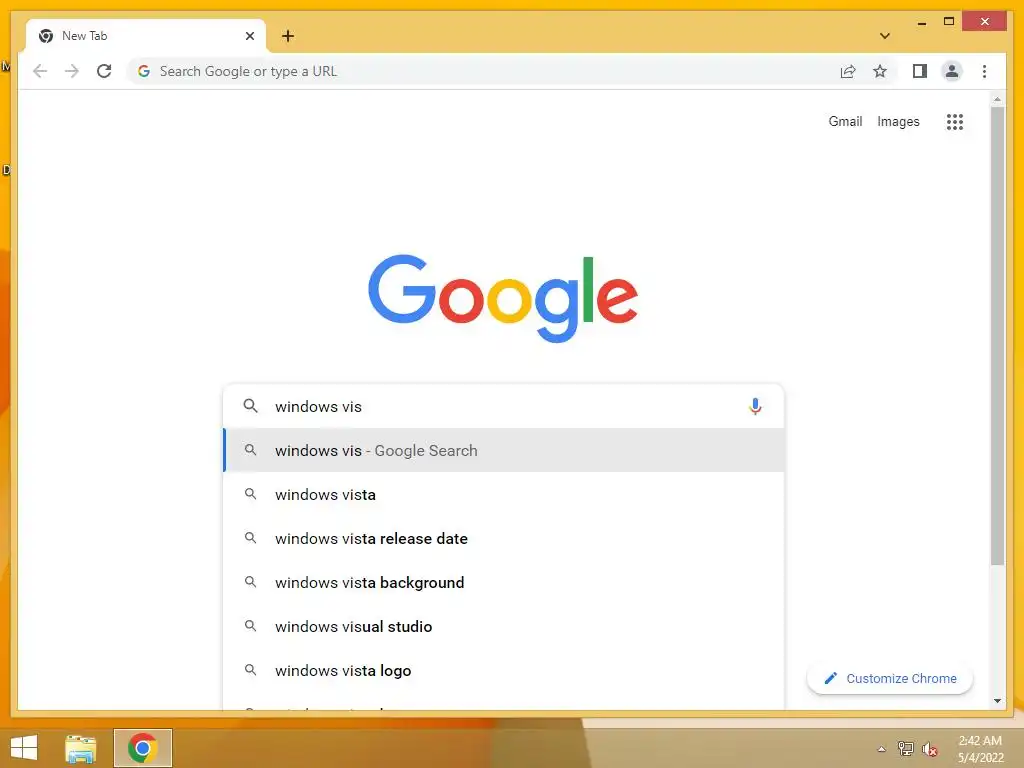Go back using the back arrow
This screenshot has width=1024, height=768.
40,71
